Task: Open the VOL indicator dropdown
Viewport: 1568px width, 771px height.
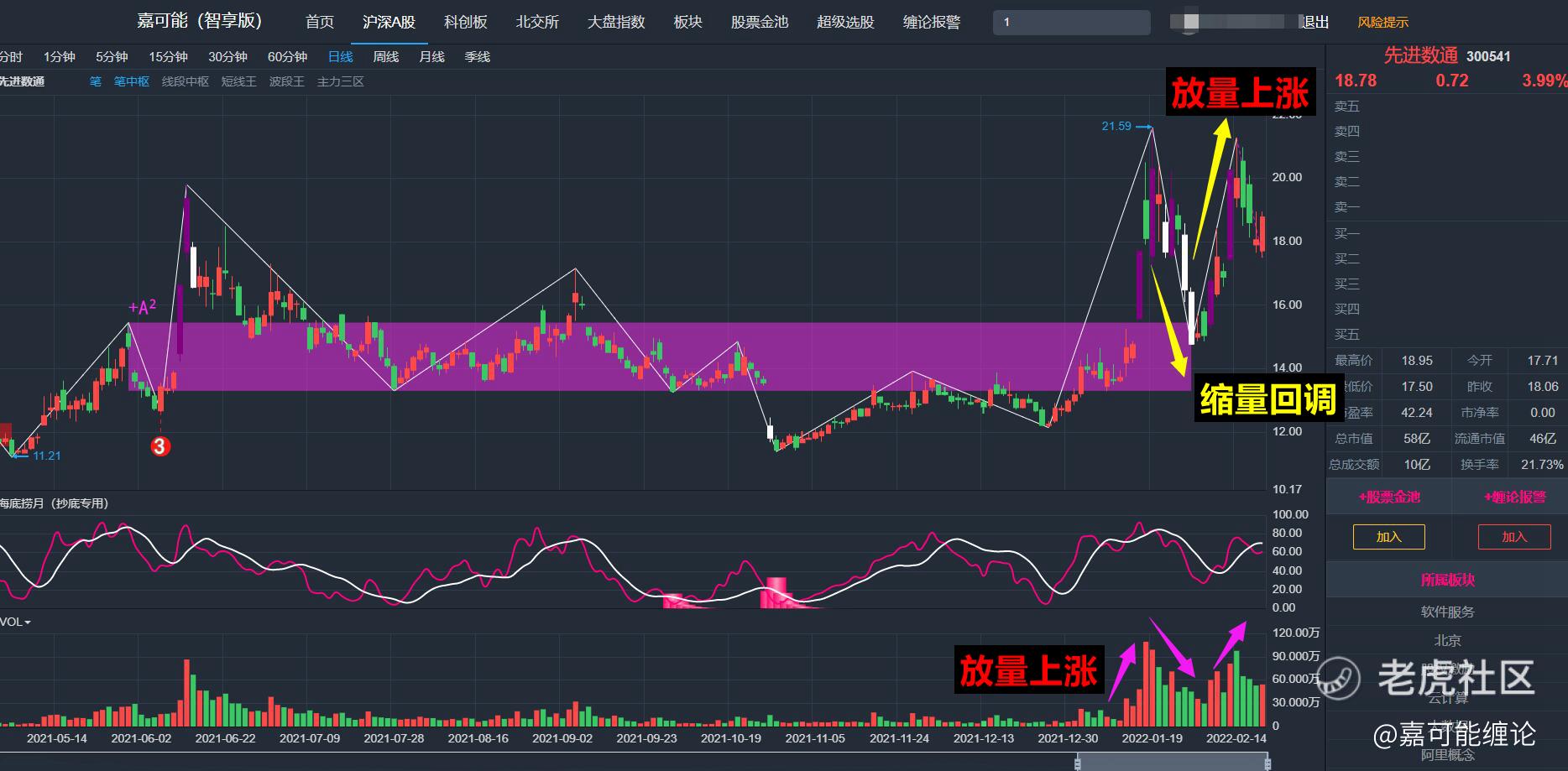Action: click(16, 622)
